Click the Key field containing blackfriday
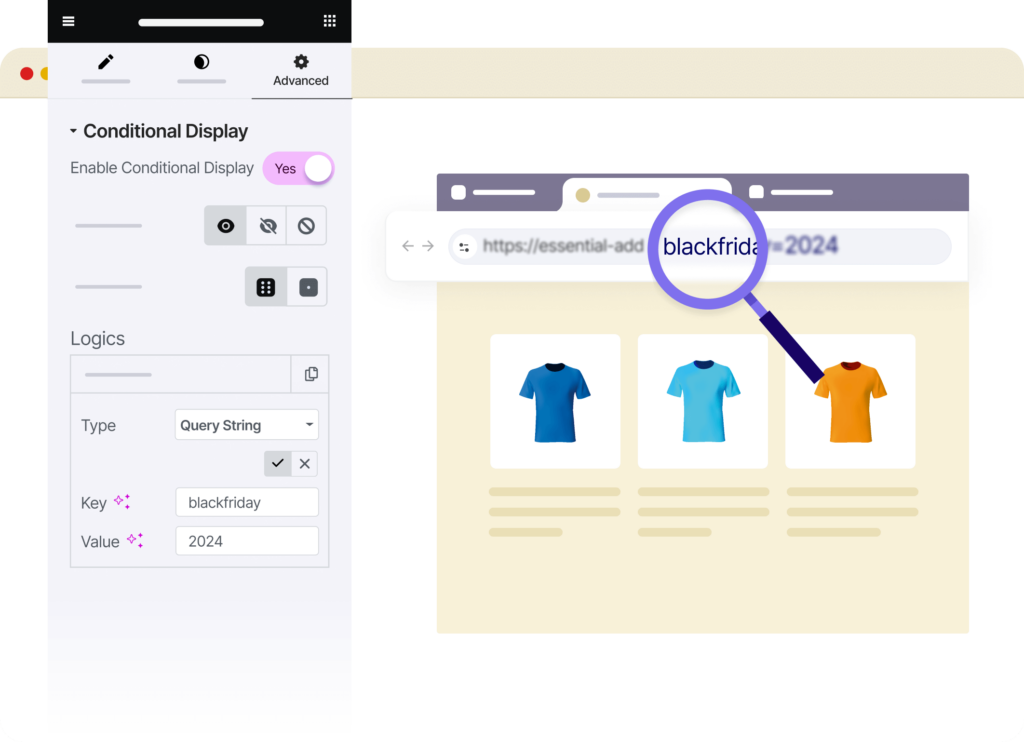Viewport: 1024px width, 742px height. coord(246,502)
